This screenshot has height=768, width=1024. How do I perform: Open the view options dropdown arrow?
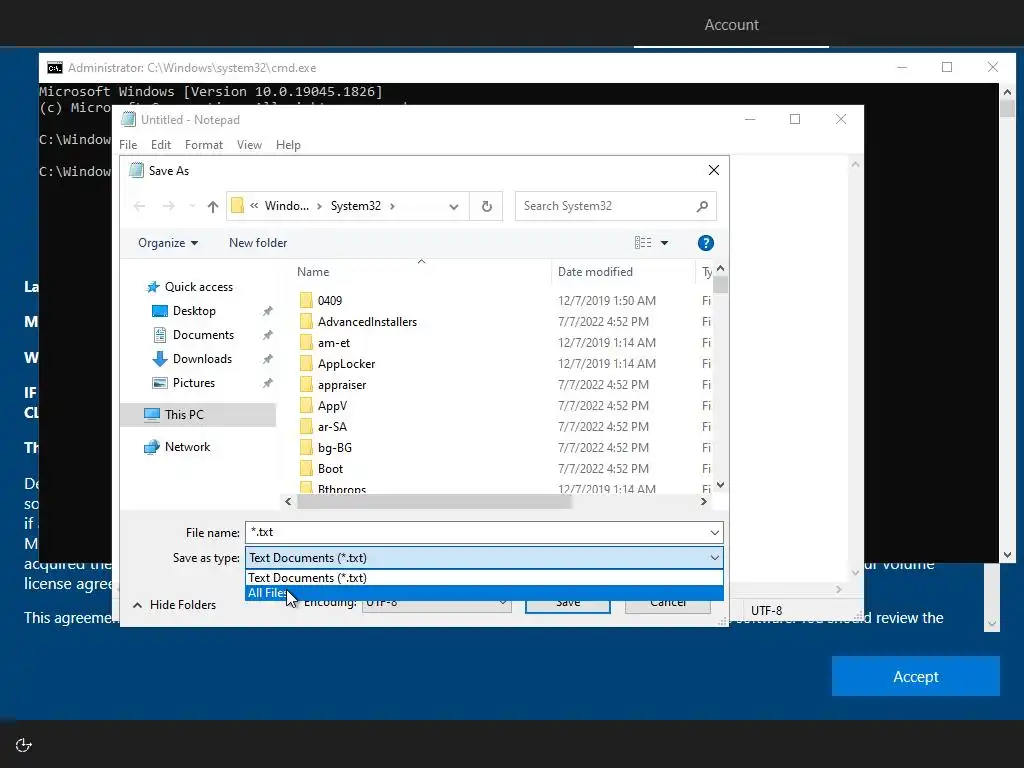tap(664, 243)
